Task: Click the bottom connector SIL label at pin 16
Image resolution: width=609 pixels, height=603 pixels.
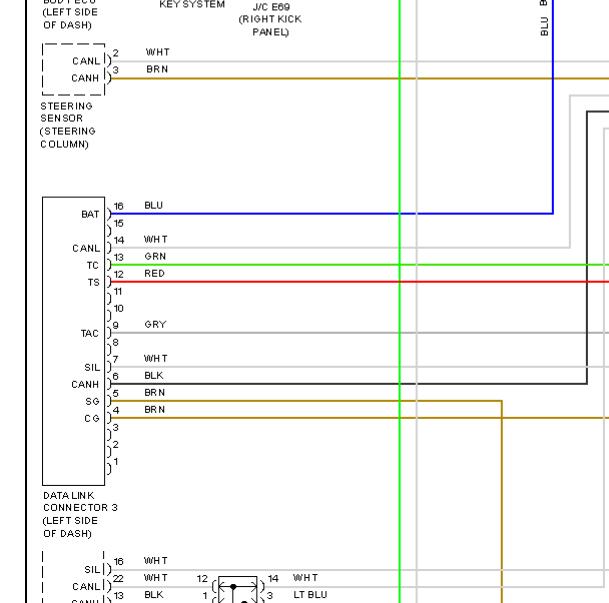Action: [x=92, y=570]
